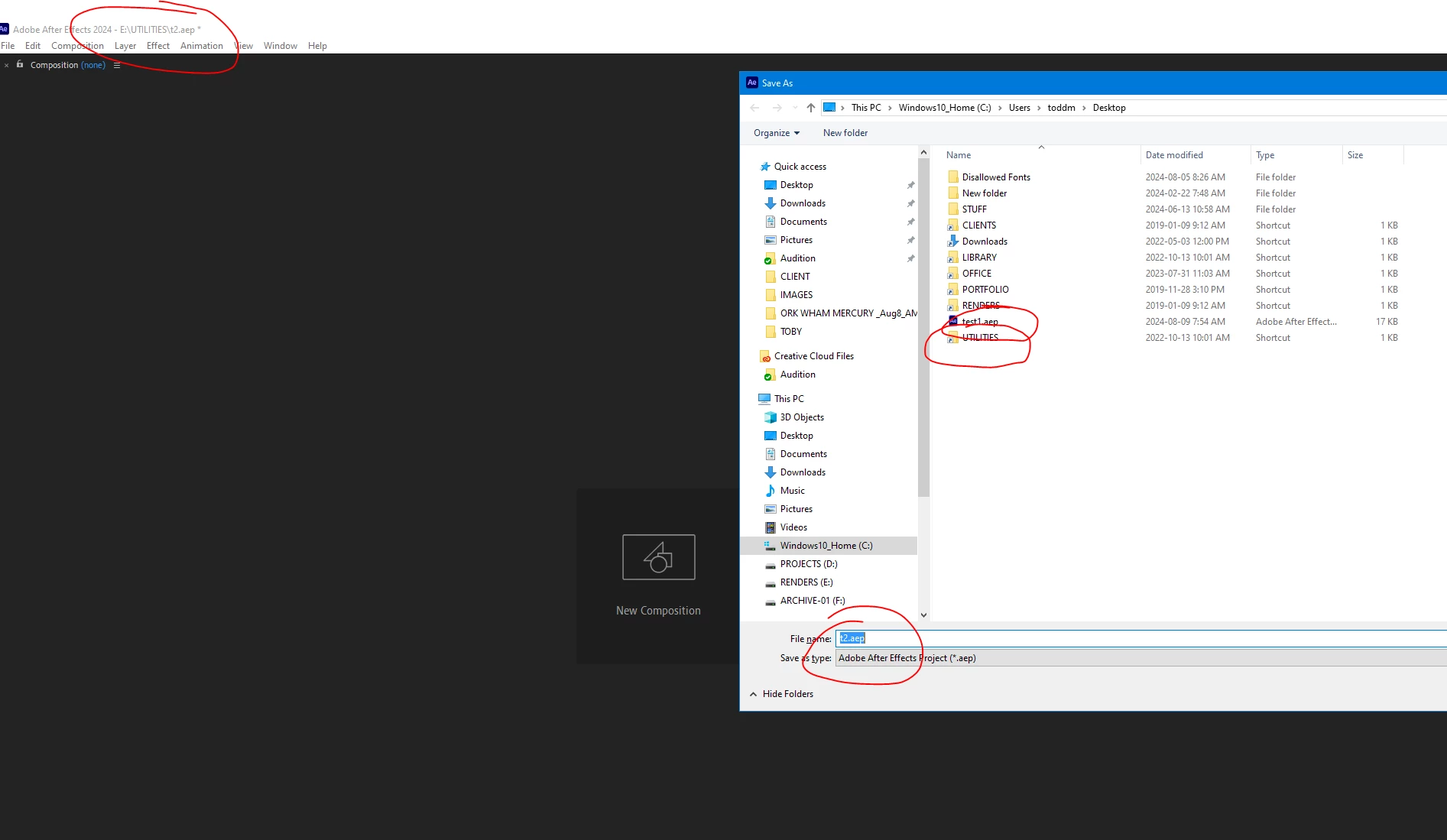Open the Effect menu
Viewport: 1447px width, 840px height.
pyautogui.click(x=158, y=46)
